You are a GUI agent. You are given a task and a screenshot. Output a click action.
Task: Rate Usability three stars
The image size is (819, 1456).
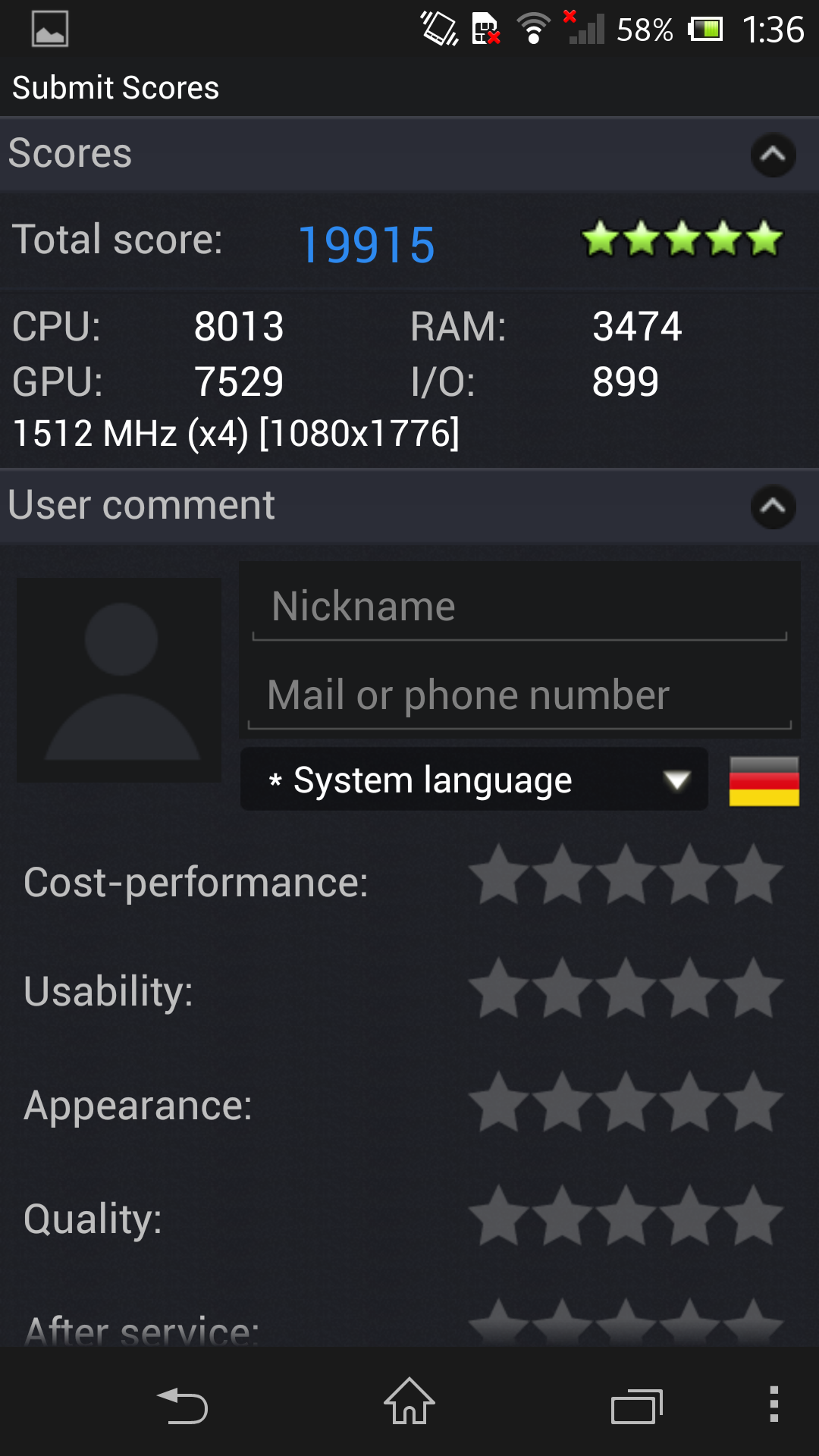(626, 987)
